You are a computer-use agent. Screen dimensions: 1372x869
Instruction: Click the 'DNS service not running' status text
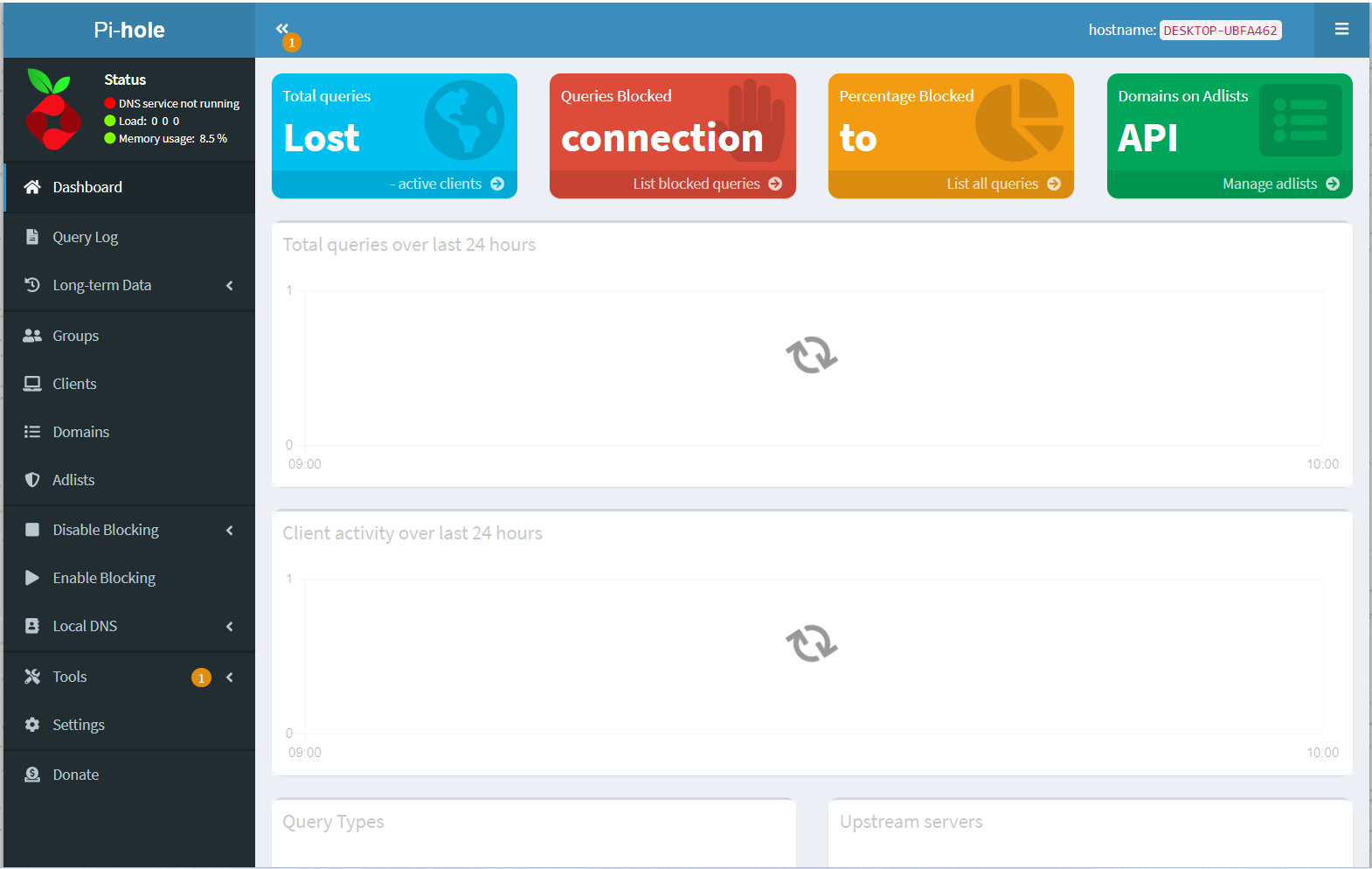[x=179, y=103]
